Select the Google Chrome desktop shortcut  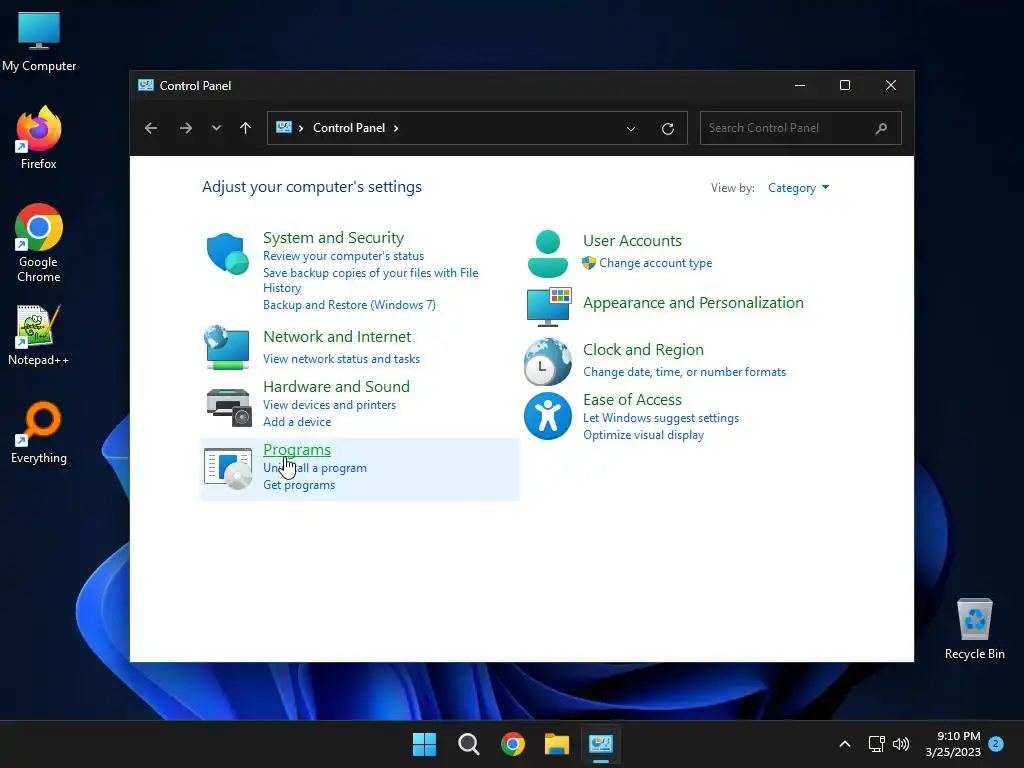tap(39, 243)
